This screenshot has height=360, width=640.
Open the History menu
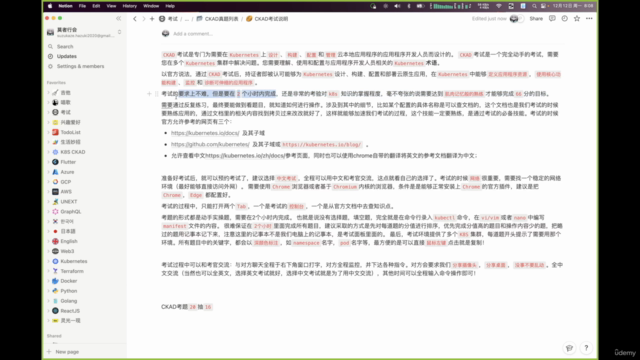click(130, 6)
